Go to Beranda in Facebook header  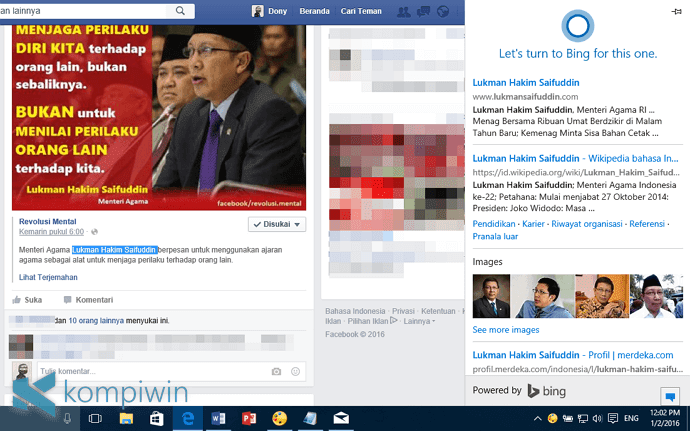(x=314, y=11)
